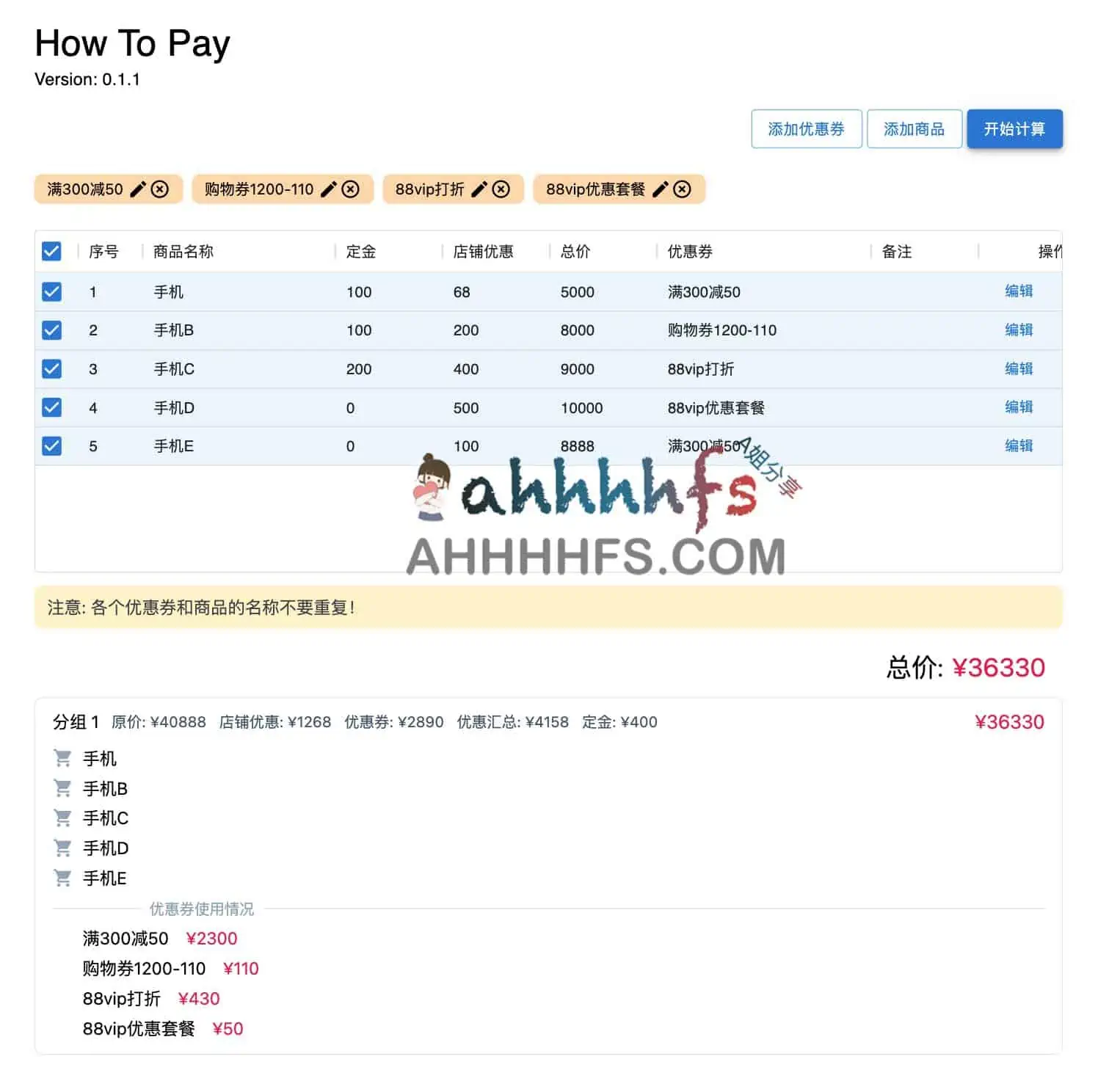Screen dimensions: 1098x1092
Task: Click the 添加商品 button
Action: click(915, 128)
